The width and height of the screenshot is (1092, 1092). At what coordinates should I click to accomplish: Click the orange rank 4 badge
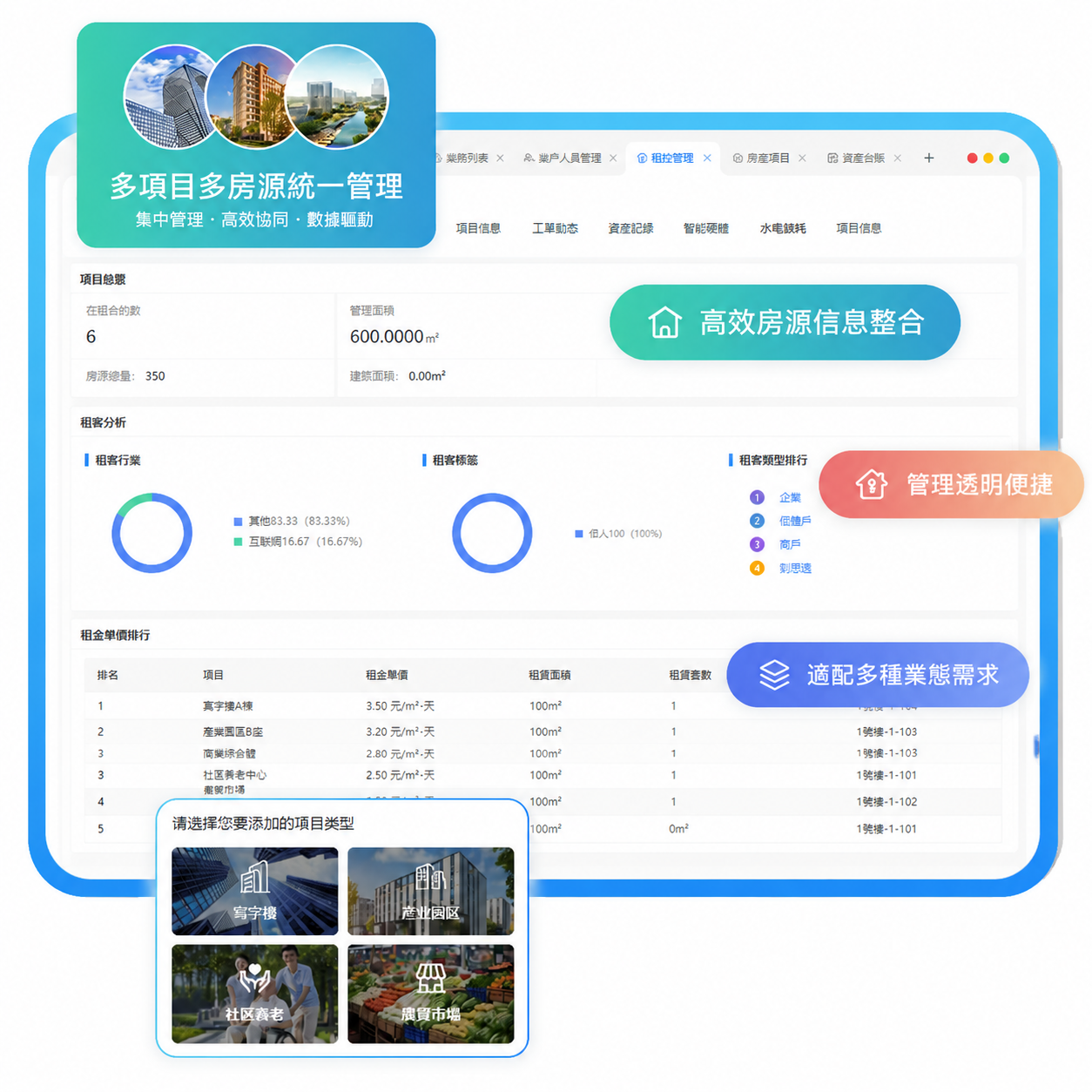tap(757, 568)
